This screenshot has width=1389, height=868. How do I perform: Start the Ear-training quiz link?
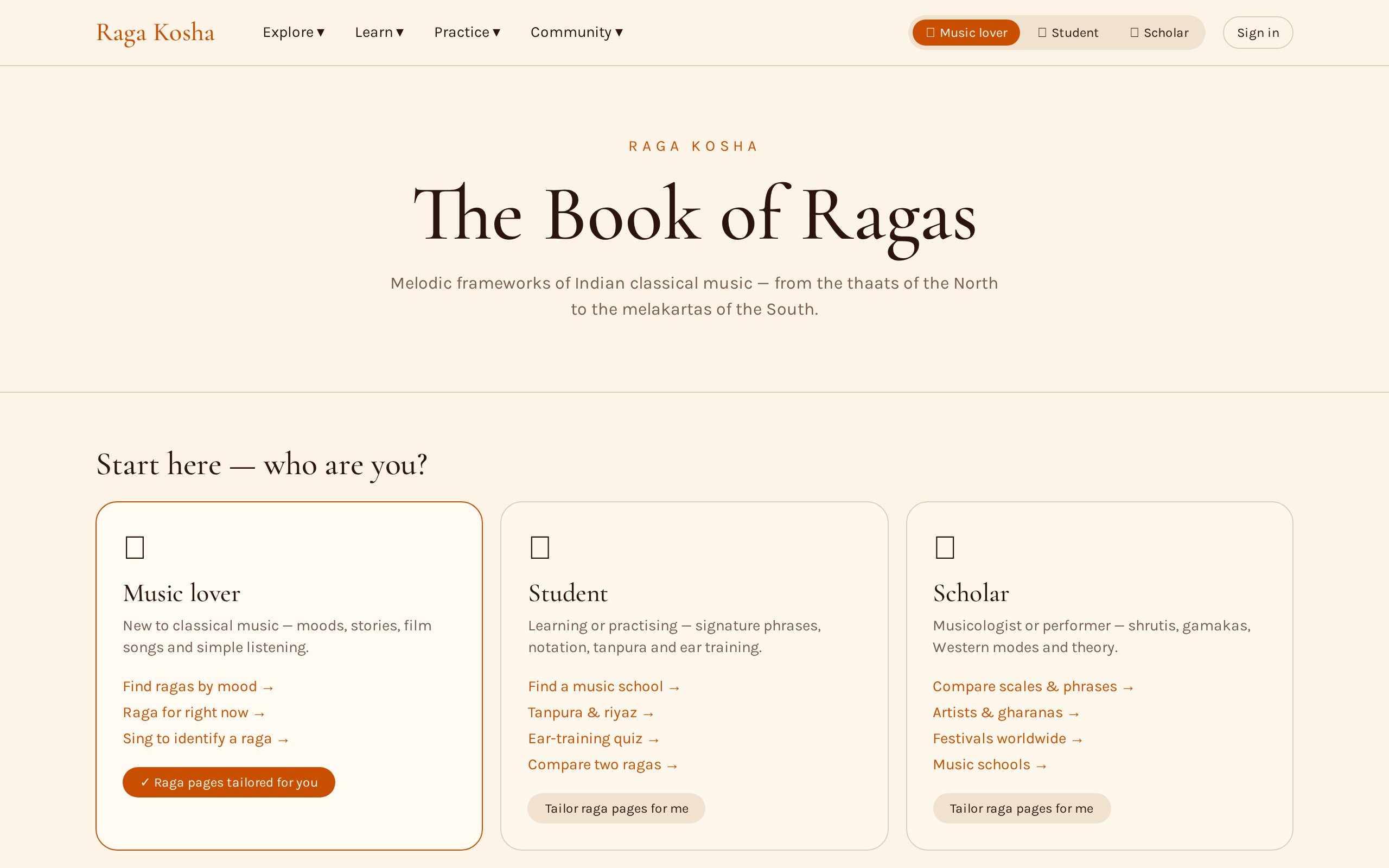pos(594,738)
